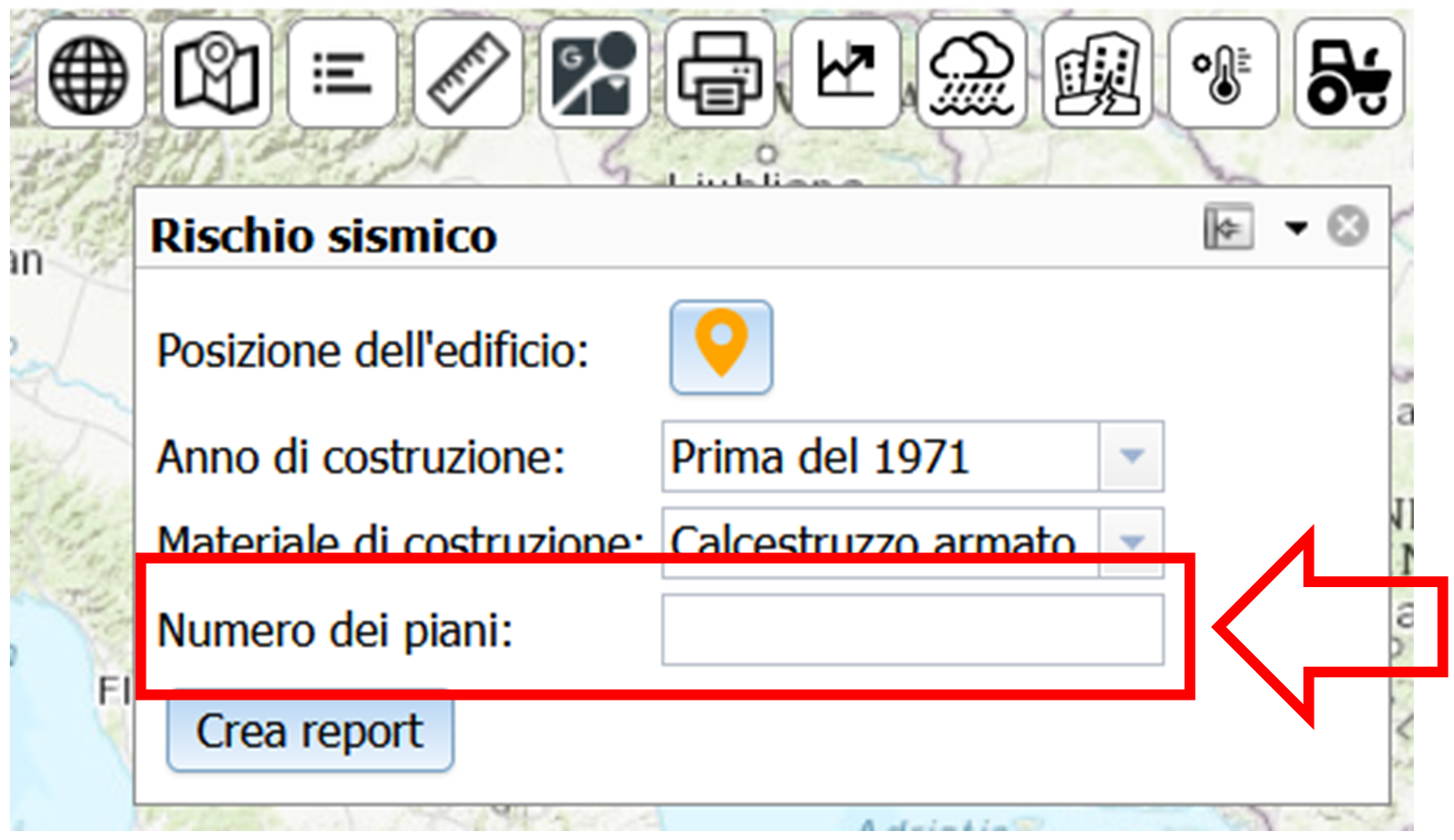Open the globe basemap tool
Image resolution: width=1454 pixels, height=840 pixels.
point(90,73)
